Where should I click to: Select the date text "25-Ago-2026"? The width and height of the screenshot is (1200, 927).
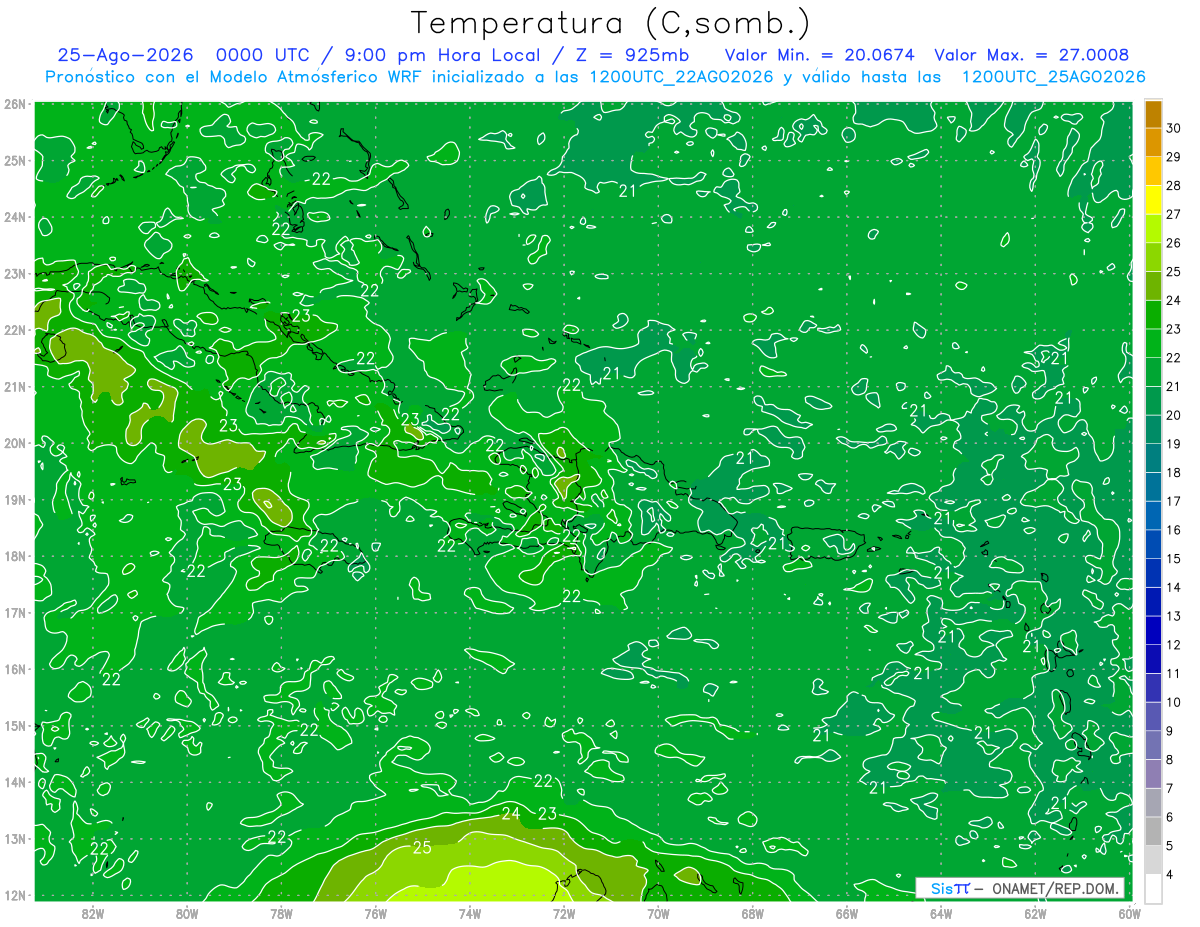(126, 55)
